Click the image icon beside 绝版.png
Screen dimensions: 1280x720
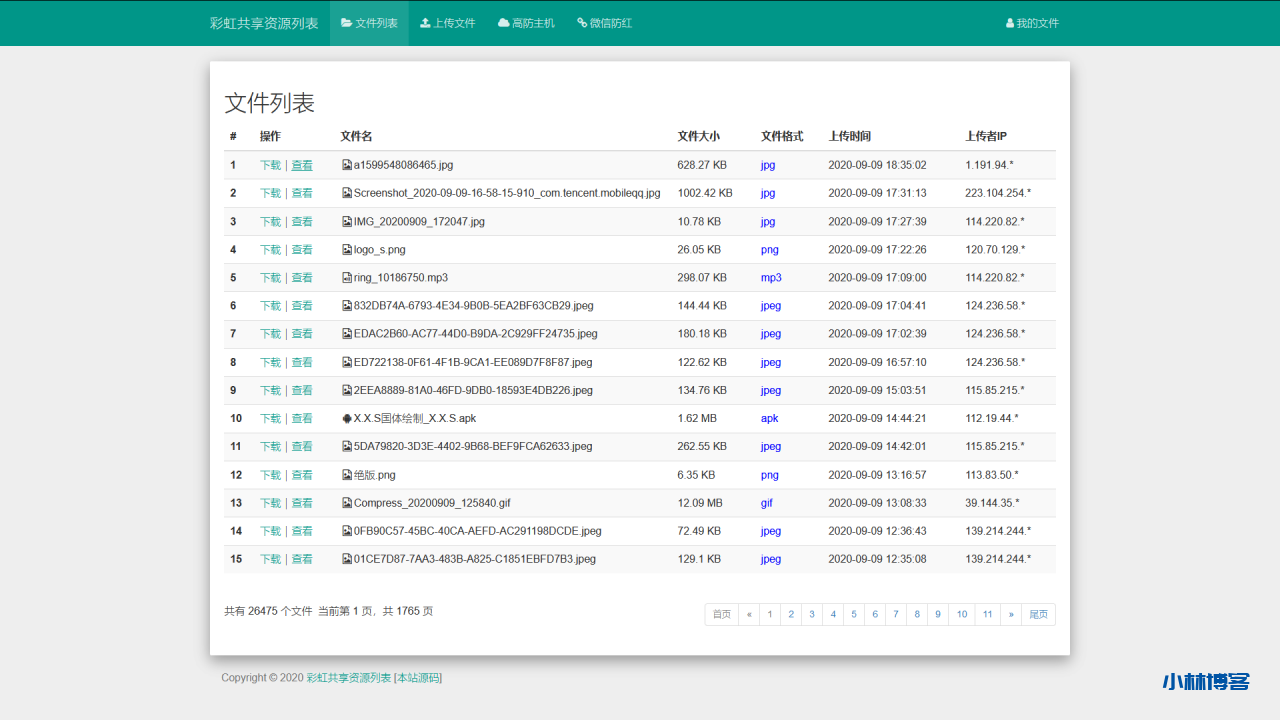347,475
